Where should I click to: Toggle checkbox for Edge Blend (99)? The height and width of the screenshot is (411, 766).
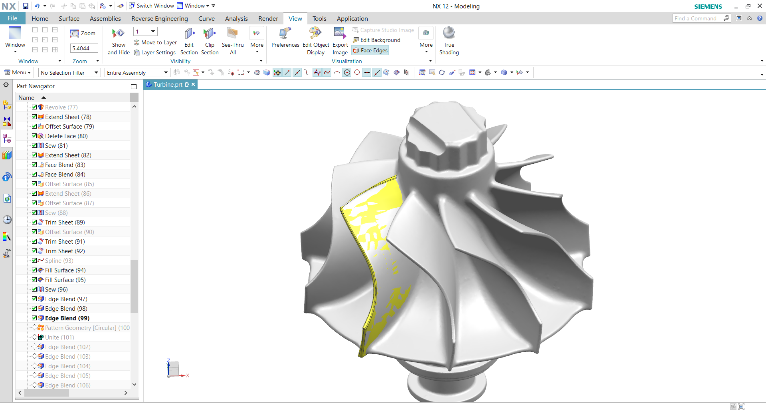click(35, 318)
